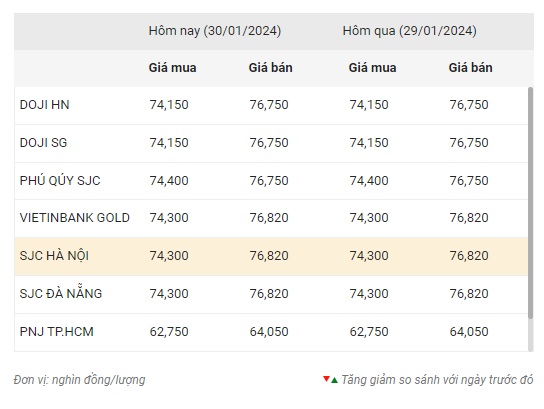Select the PHÚ QUÝ SJC row
Image resolution: width=544 pixels, height=409 pixels.
click(x=271, y=181)
